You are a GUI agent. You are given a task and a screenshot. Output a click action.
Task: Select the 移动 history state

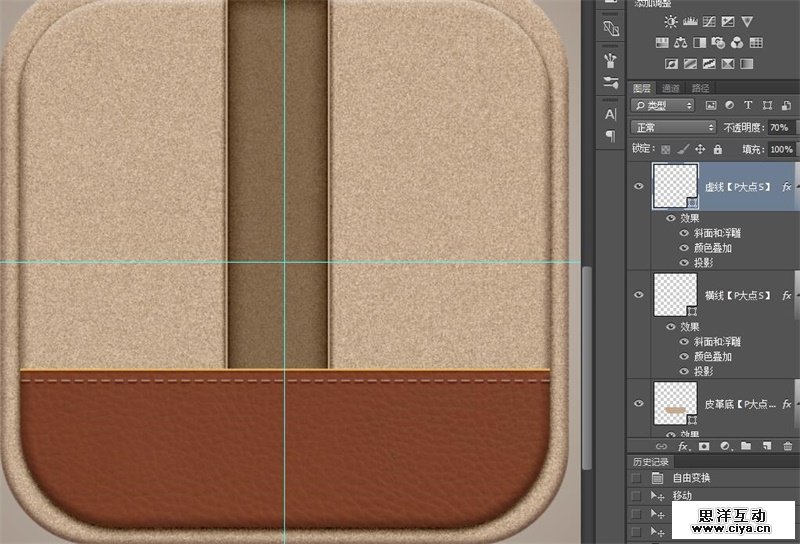(682, 496)
